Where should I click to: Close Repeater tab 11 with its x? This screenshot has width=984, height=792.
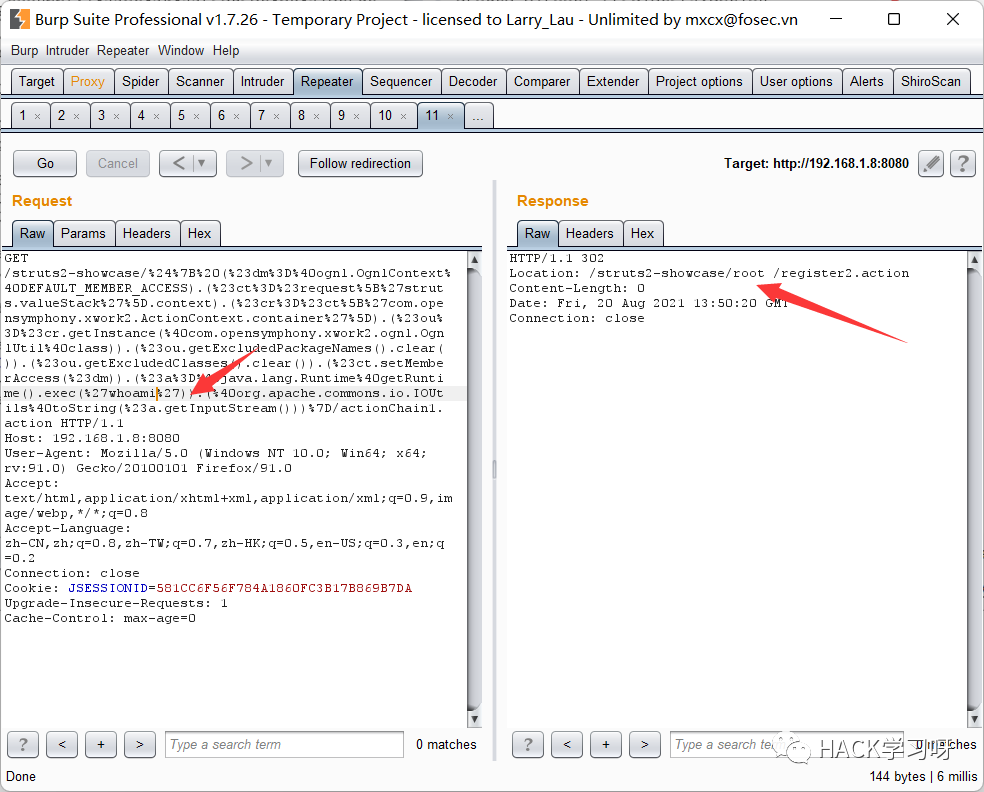(451, 116)
